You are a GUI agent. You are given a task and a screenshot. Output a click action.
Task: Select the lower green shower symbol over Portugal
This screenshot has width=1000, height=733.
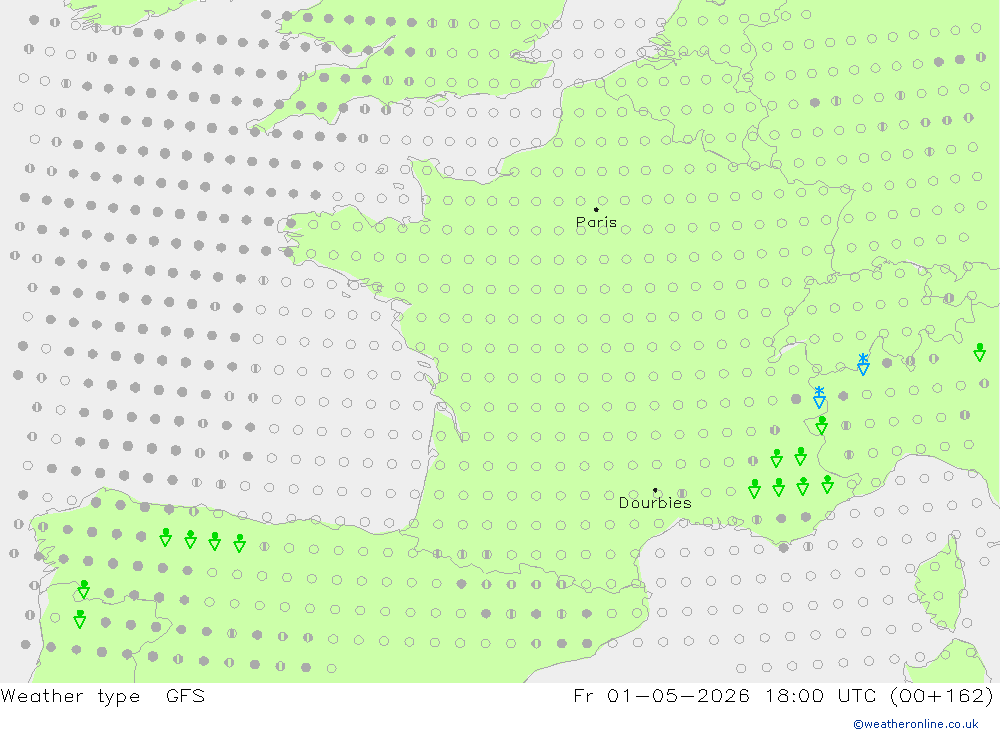click(x=80, y=619)
